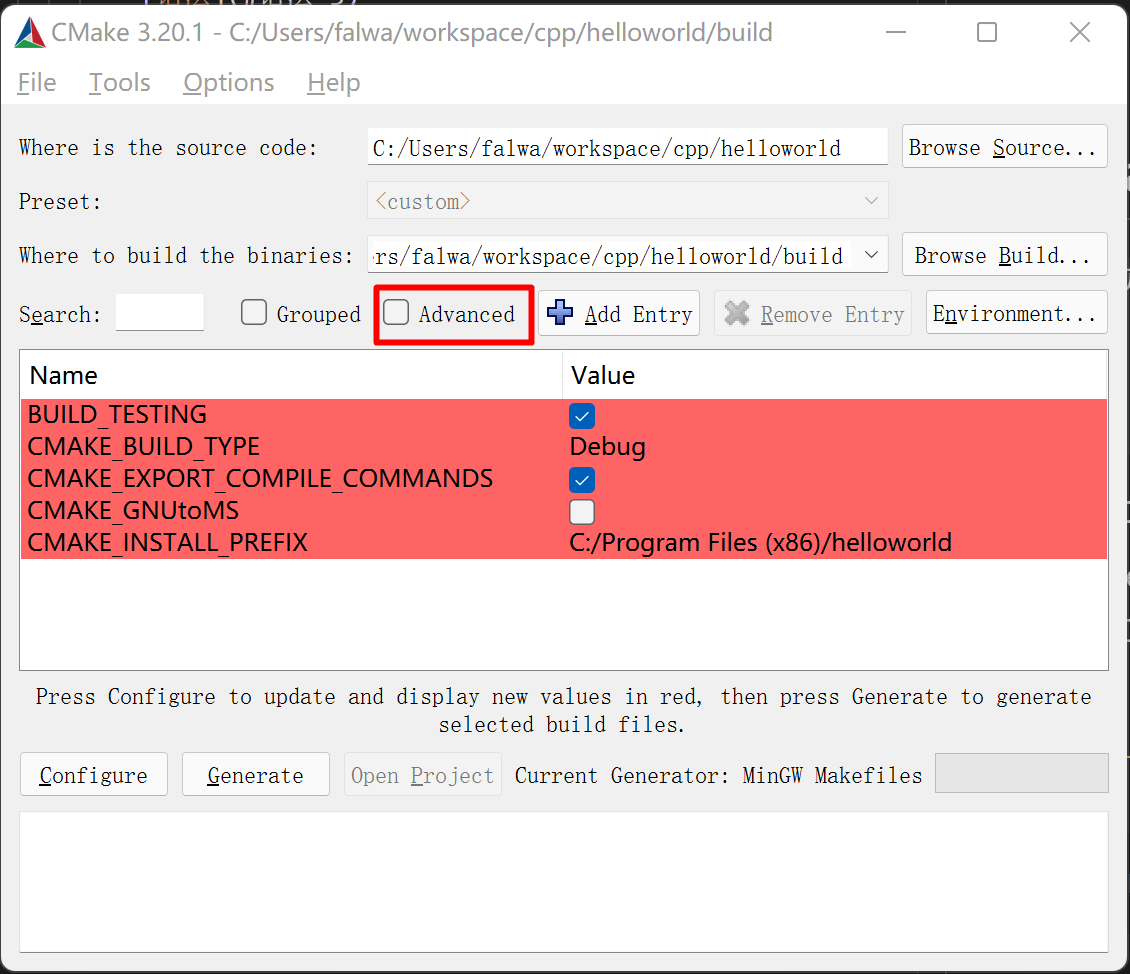
Task: Expand the build binaries path dropdown
Action: (x=870, y=255)
